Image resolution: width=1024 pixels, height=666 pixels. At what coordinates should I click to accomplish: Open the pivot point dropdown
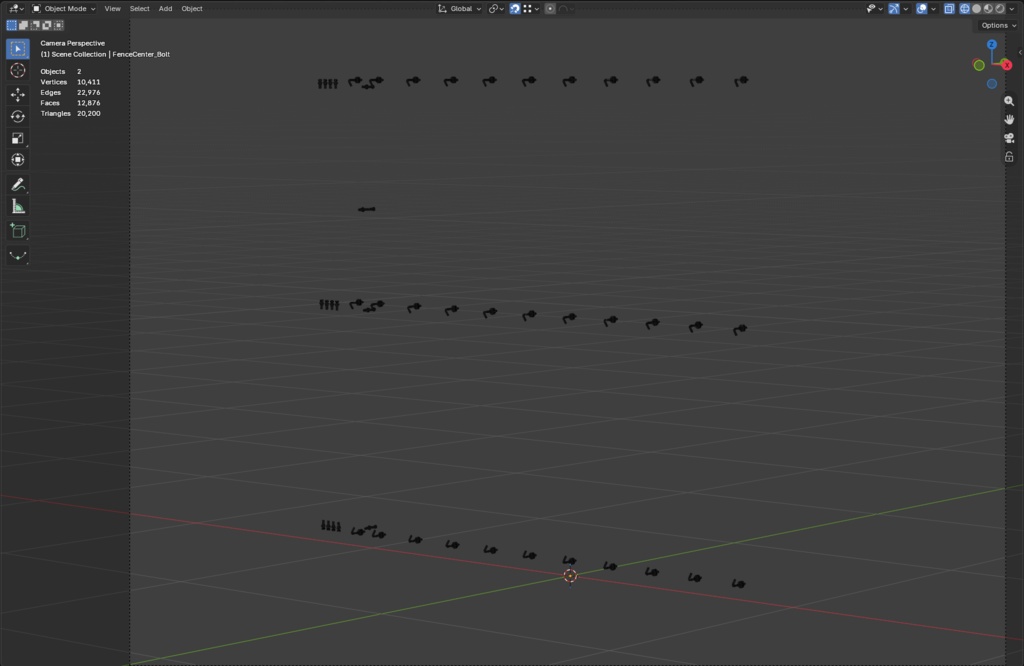click(x=496, y=8)
